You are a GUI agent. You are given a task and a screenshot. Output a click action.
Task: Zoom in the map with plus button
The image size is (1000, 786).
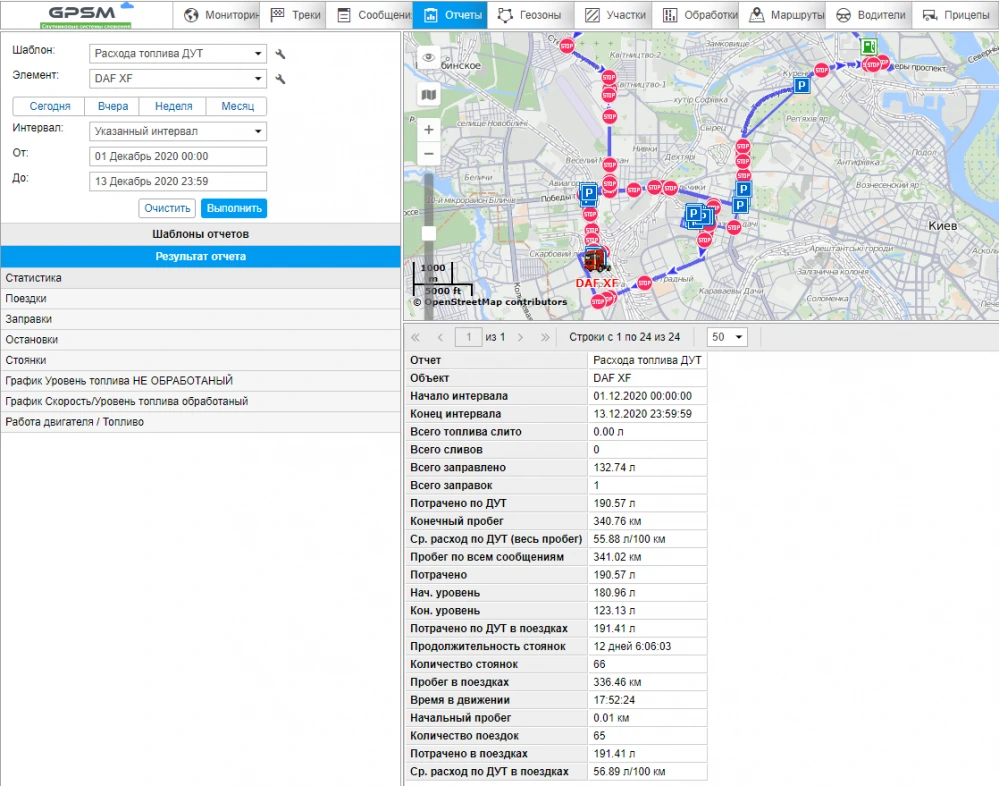click(x=429, y=130)
